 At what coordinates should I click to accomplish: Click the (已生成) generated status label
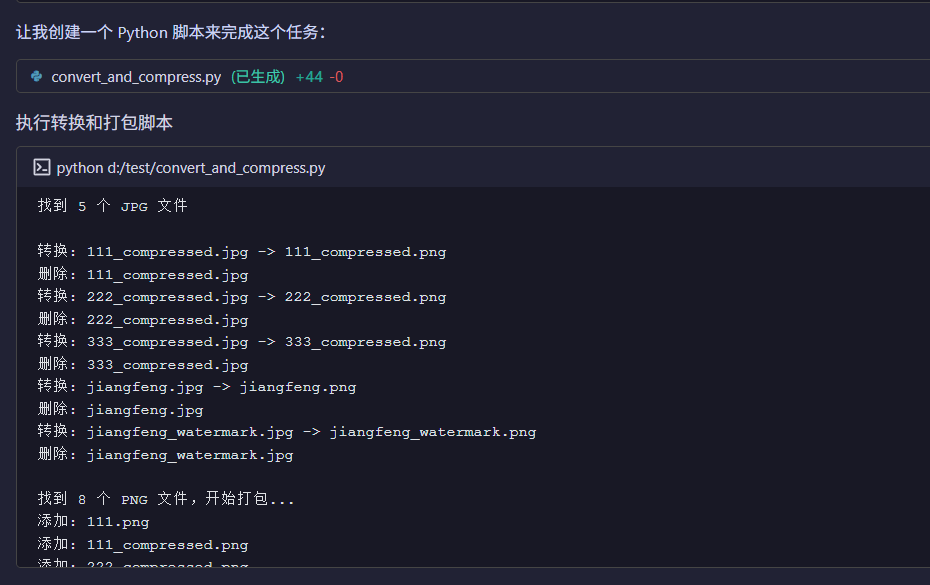(x=258, y=75)
